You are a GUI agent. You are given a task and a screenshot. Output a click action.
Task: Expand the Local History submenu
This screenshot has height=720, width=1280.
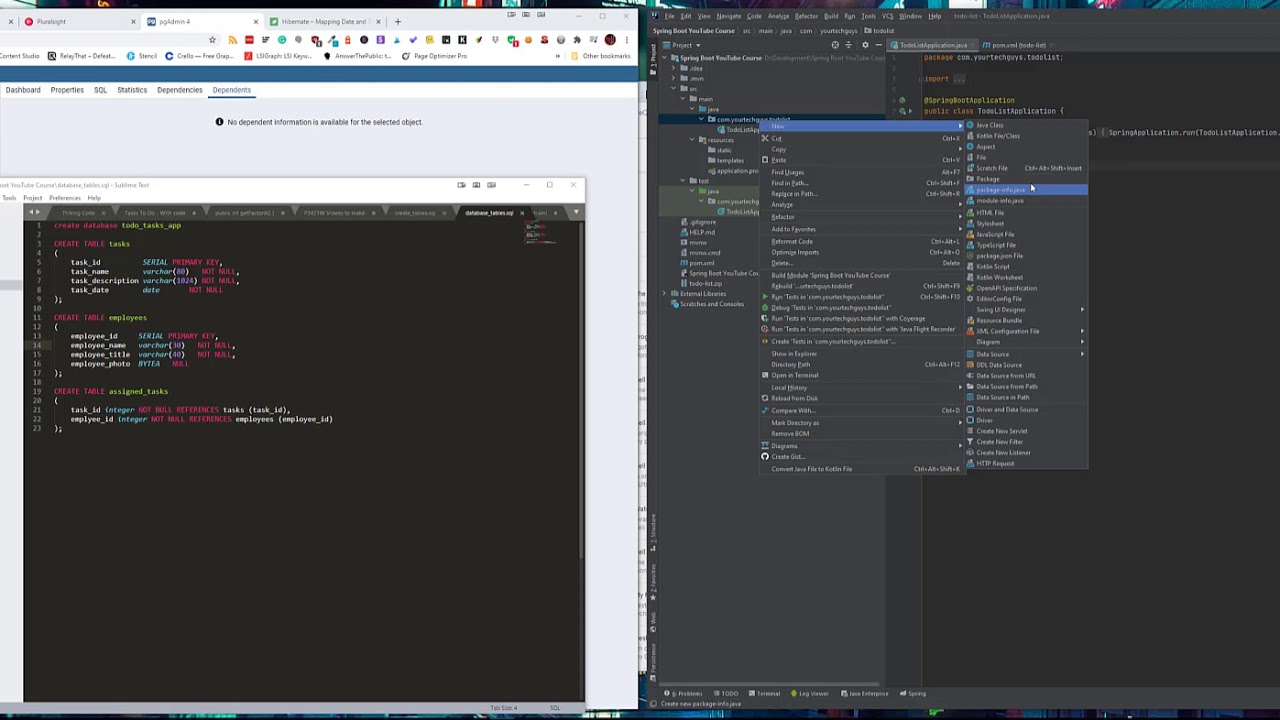(863, 387)
